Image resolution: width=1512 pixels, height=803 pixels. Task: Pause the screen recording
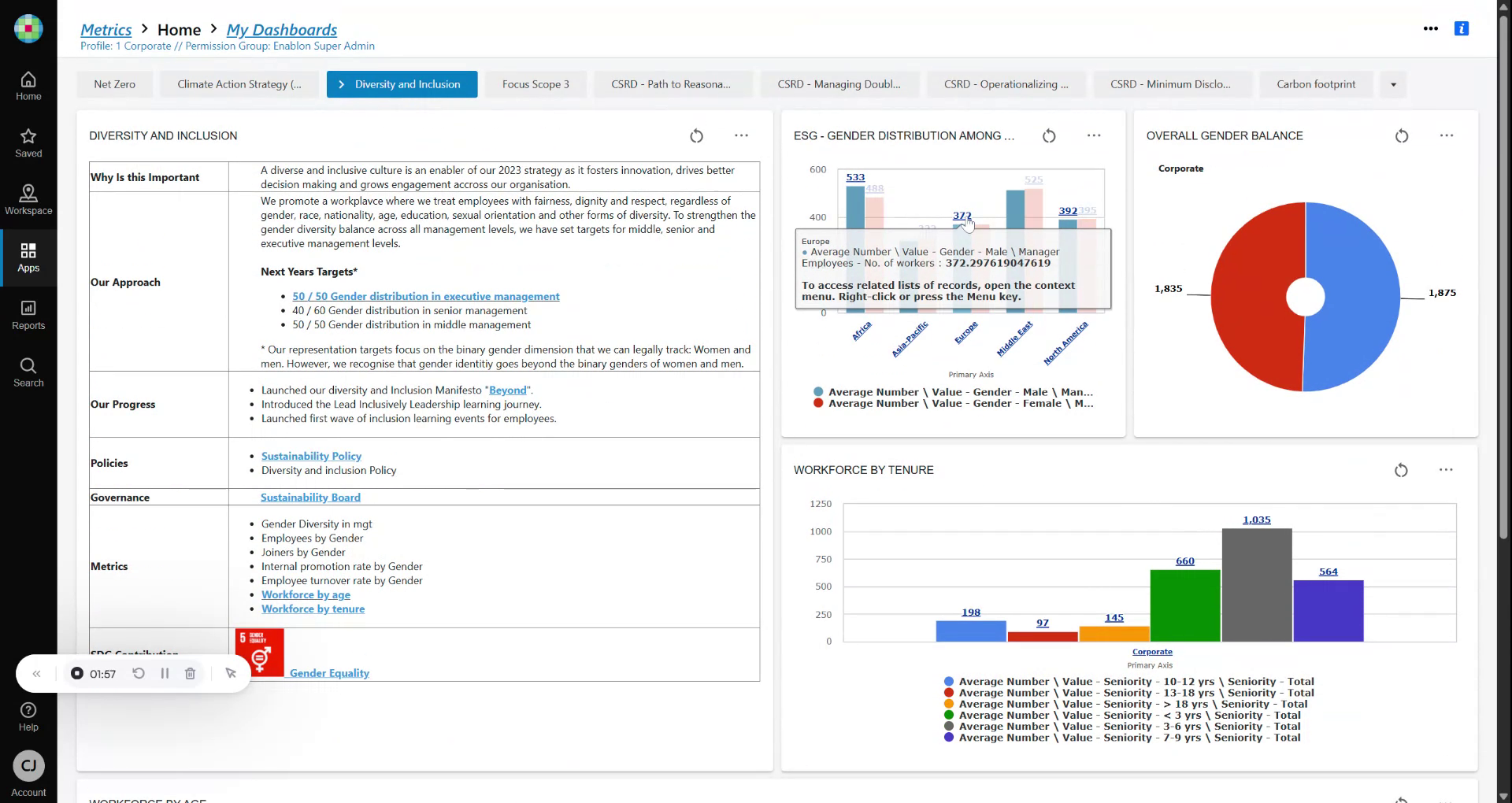(x=165, y=674)
